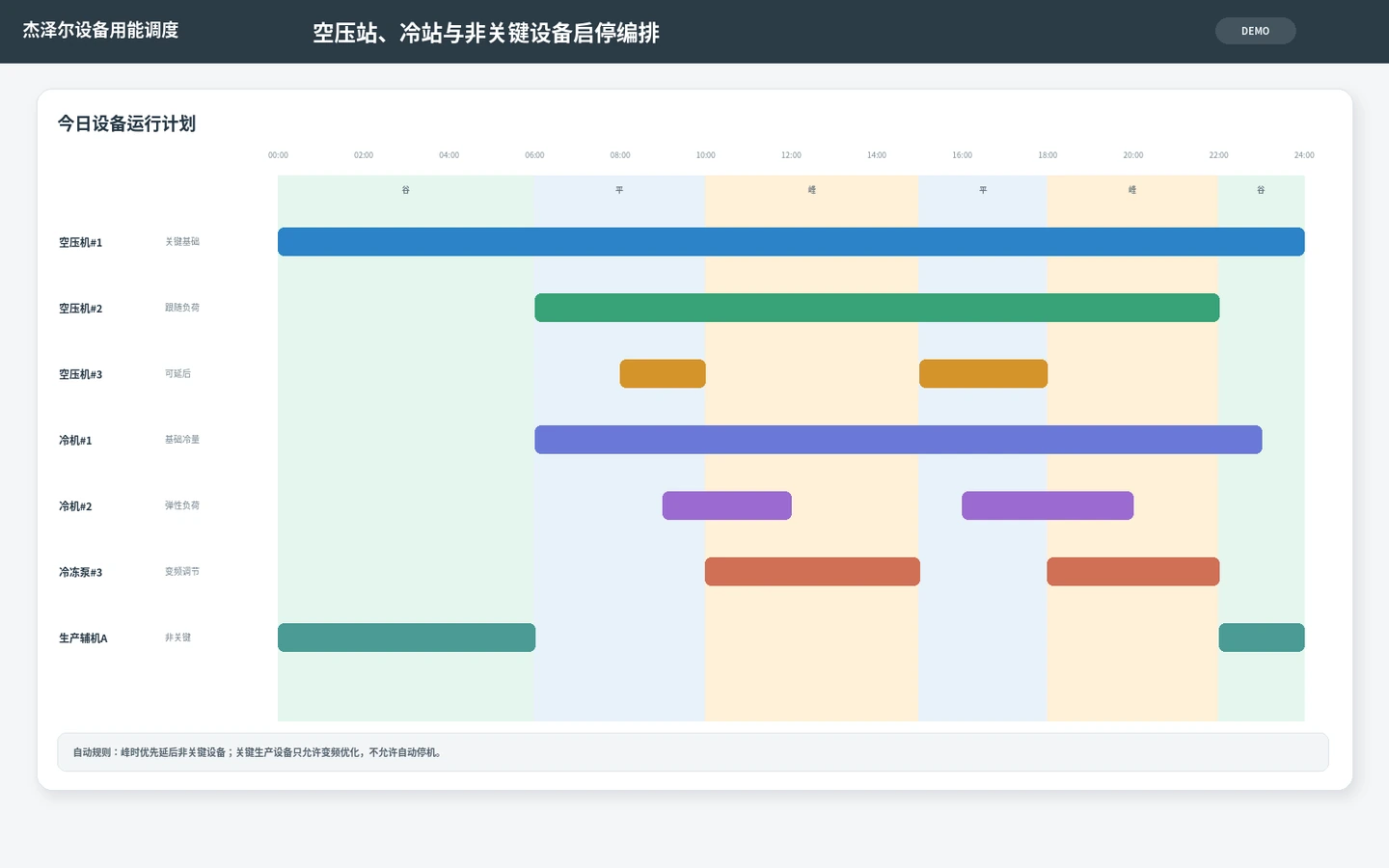The height and width of the screenshot is (868, 1389).
Task: Click the 生产辅机A row label
Action: 83,638
